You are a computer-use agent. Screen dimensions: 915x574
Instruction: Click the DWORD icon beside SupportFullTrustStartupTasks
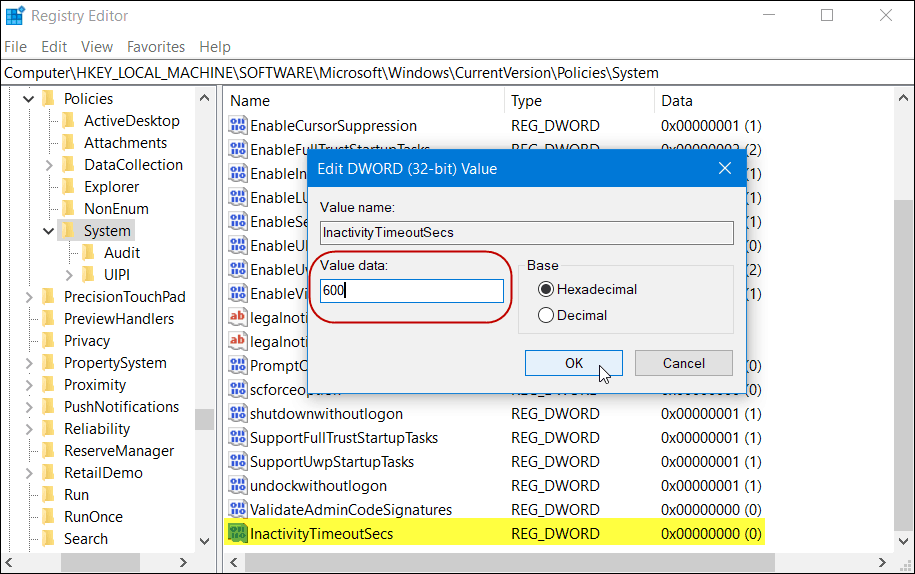[238, 438]
